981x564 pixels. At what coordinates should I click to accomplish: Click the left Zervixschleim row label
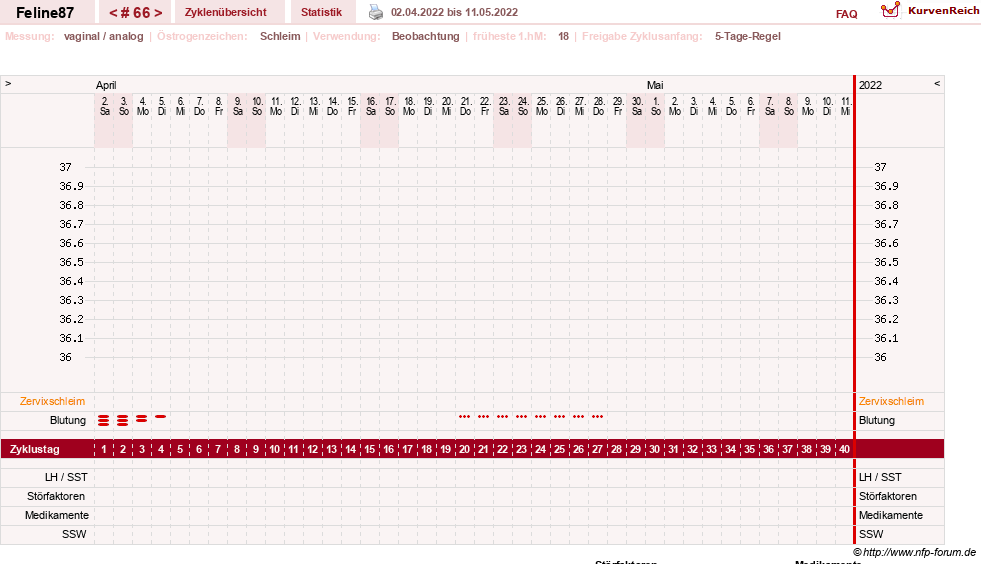[53, 401]
